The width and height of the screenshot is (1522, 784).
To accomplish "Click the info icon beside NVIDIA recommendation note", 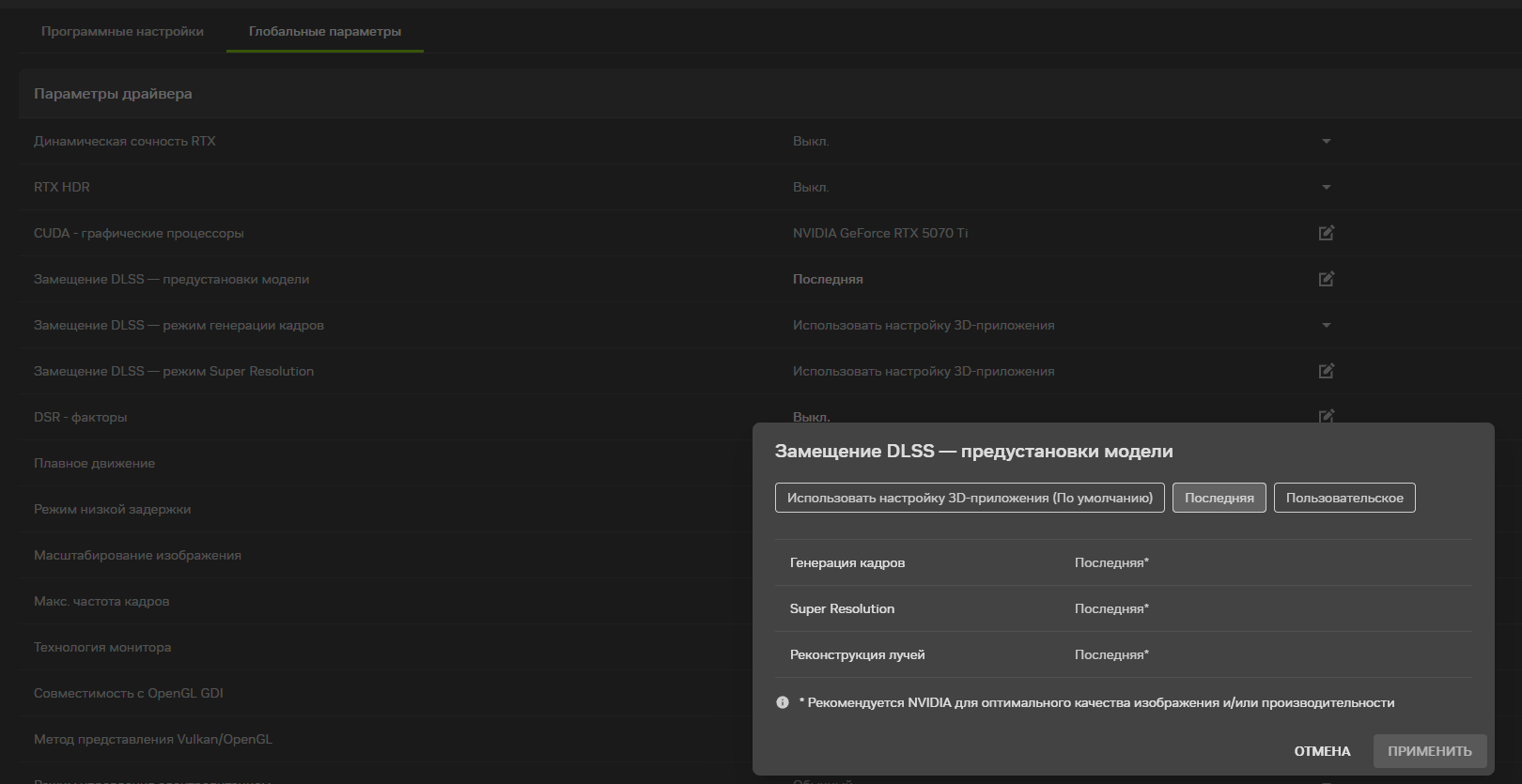I will point(783,702).
